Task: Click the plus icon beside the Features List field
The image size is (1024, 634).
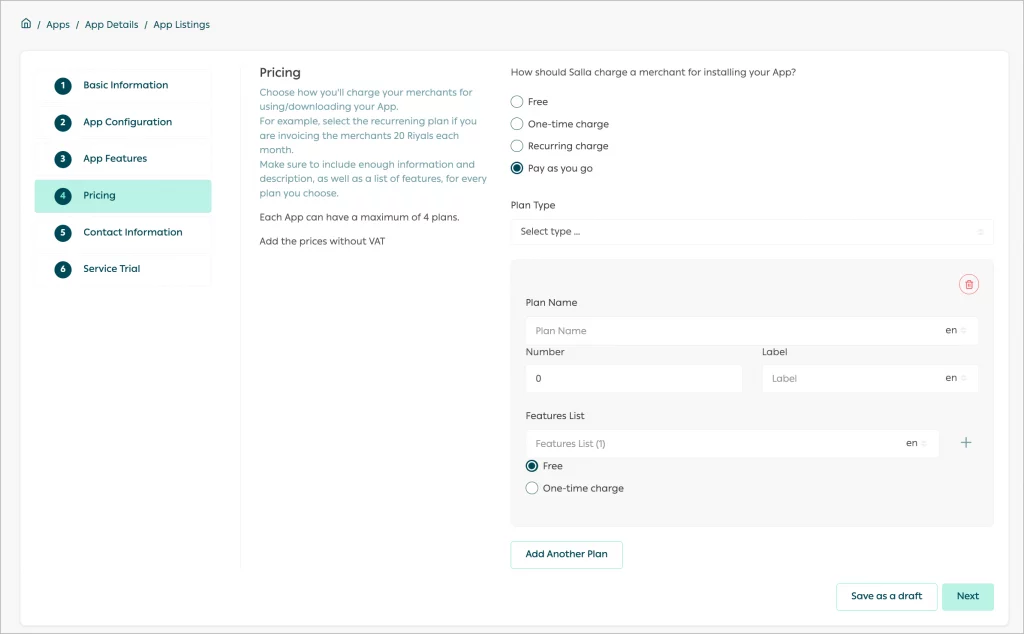Action: pos(966,442)
